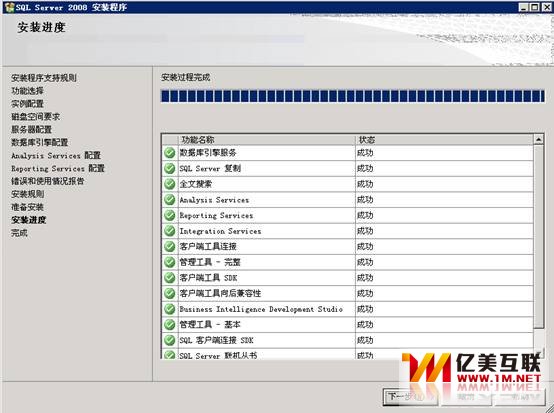The height and width of the screenshot is (413, 554).
Task: Click the 下一步 button
Action: tap(411, 397)
